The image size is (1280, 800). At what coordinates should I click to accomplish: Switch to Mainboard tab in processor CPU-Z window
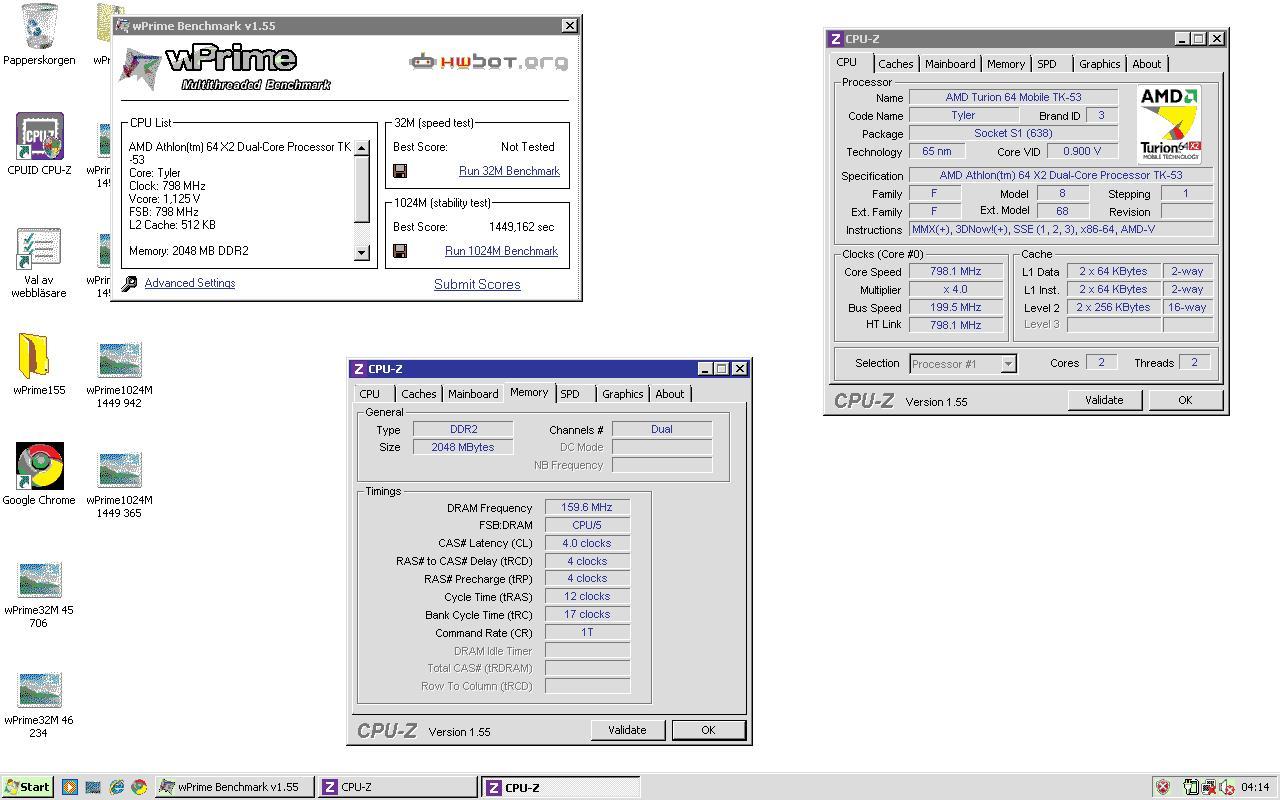(x=950, y=64)
